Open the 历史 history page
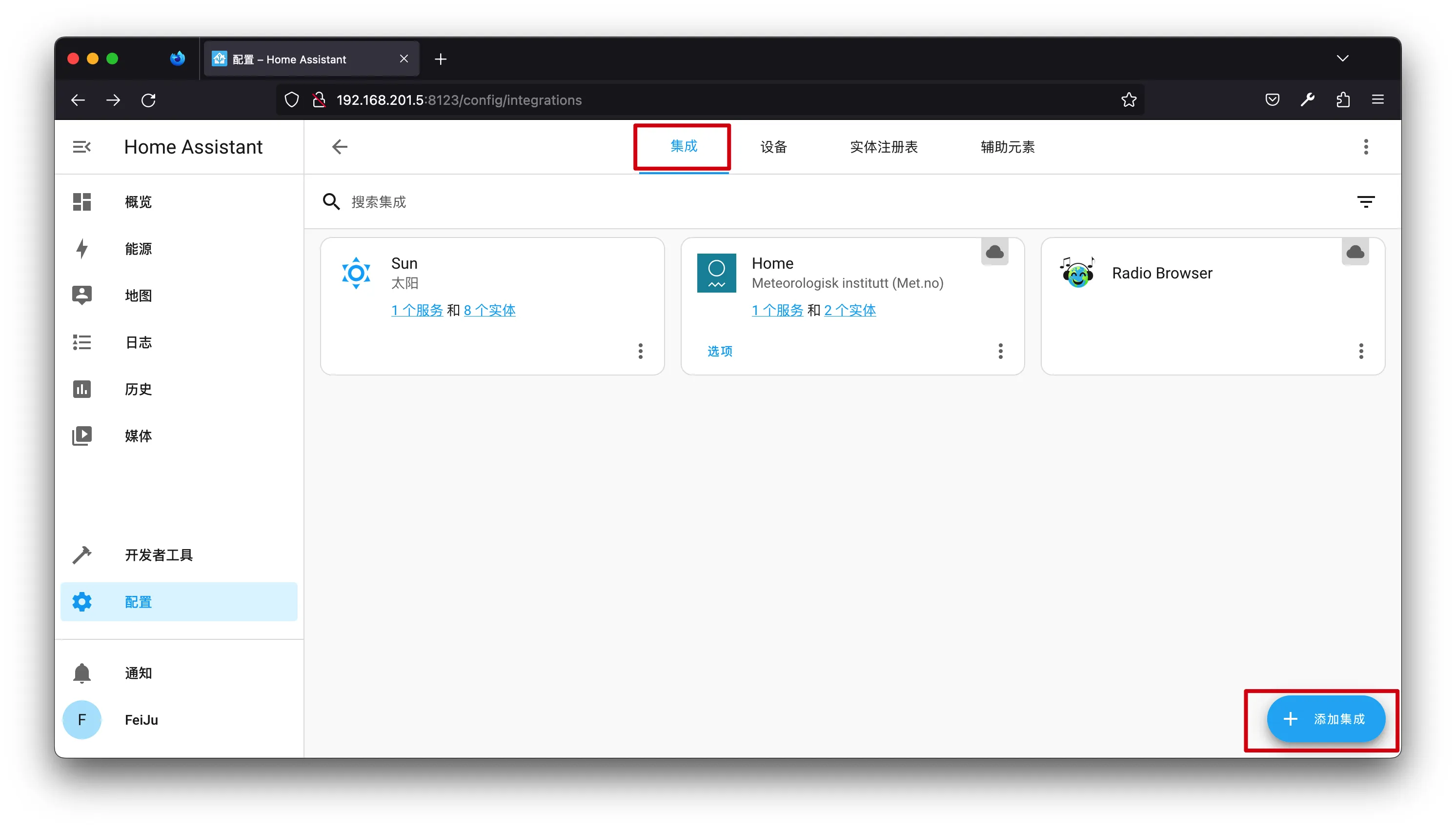1456x830 pixels. click(x=138, y=389)
